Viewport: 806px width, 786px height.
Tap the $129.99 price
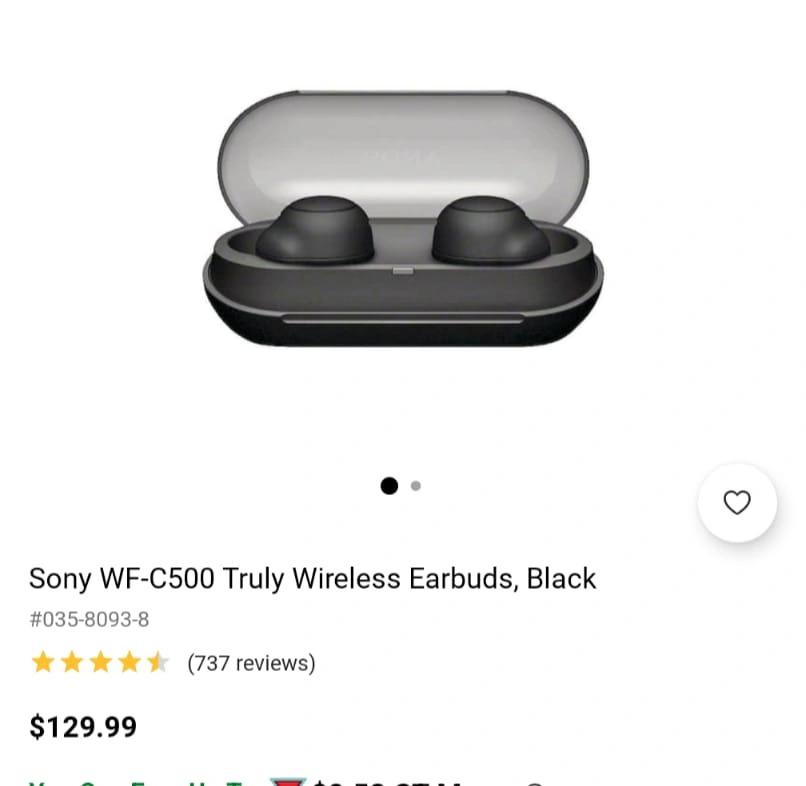click(x=83, y=727)
